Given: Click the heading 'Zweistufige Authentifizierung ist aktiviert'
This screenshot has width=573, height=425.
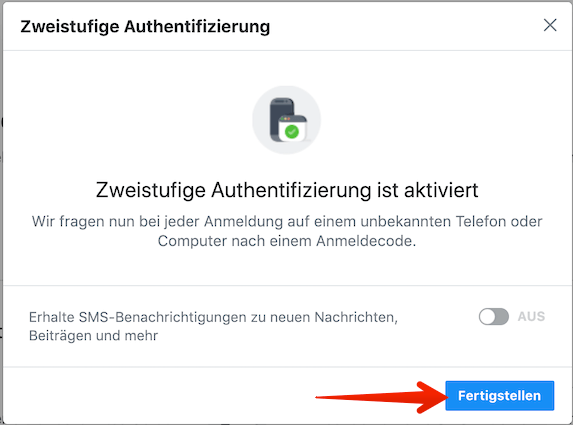Looking at the screenshot, I should (x=287, y=190).
